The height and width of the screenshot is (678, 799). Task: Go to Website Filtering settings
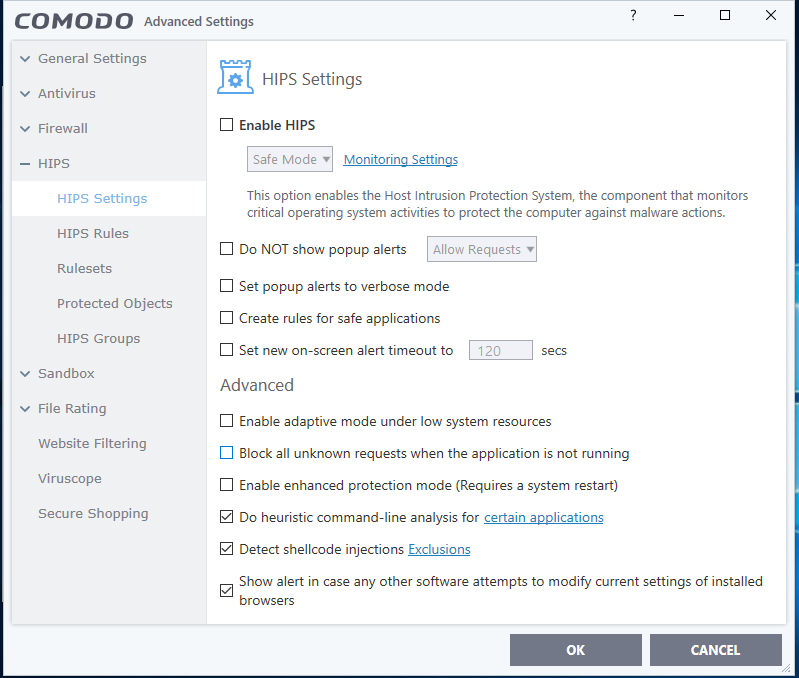(92, 443)
